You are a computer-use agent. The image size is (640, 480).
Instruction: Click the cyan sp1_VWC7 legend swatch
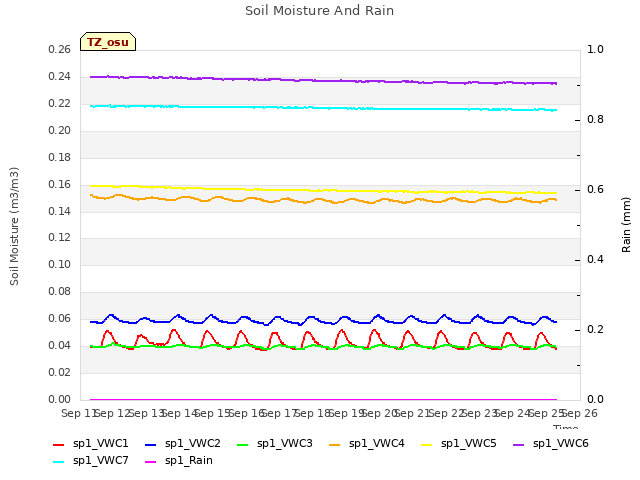pos(59,462)
